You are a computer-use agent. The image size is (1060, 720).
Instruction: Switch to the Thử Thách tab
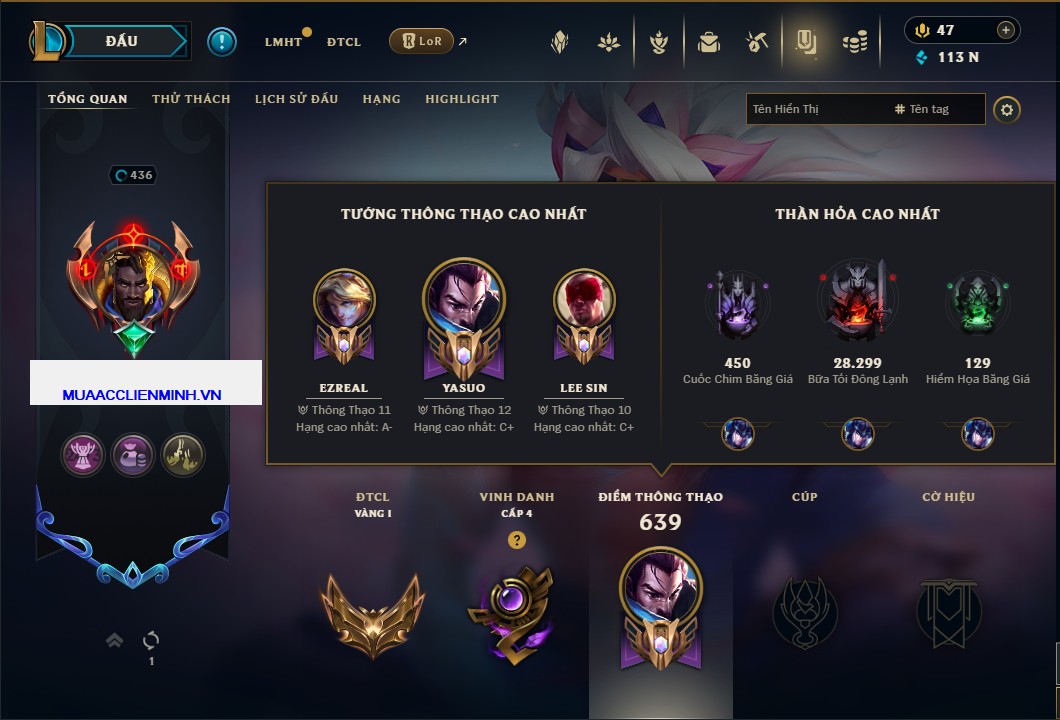pyautogui.click(x=191, y=99)
